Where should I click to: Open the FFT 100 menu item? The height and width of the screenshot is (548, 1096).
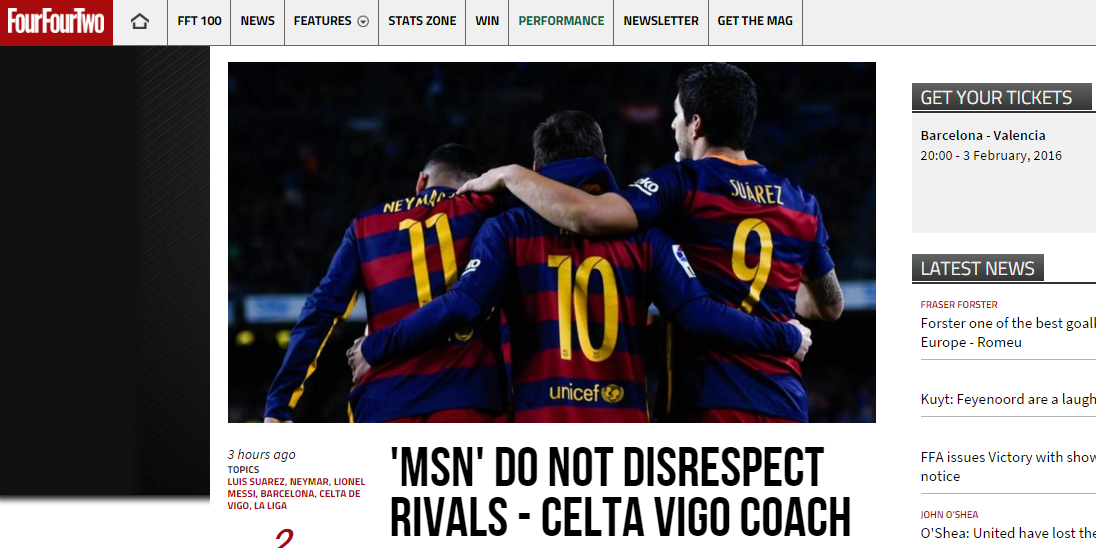pyautogui.click(x=199, y=21)
